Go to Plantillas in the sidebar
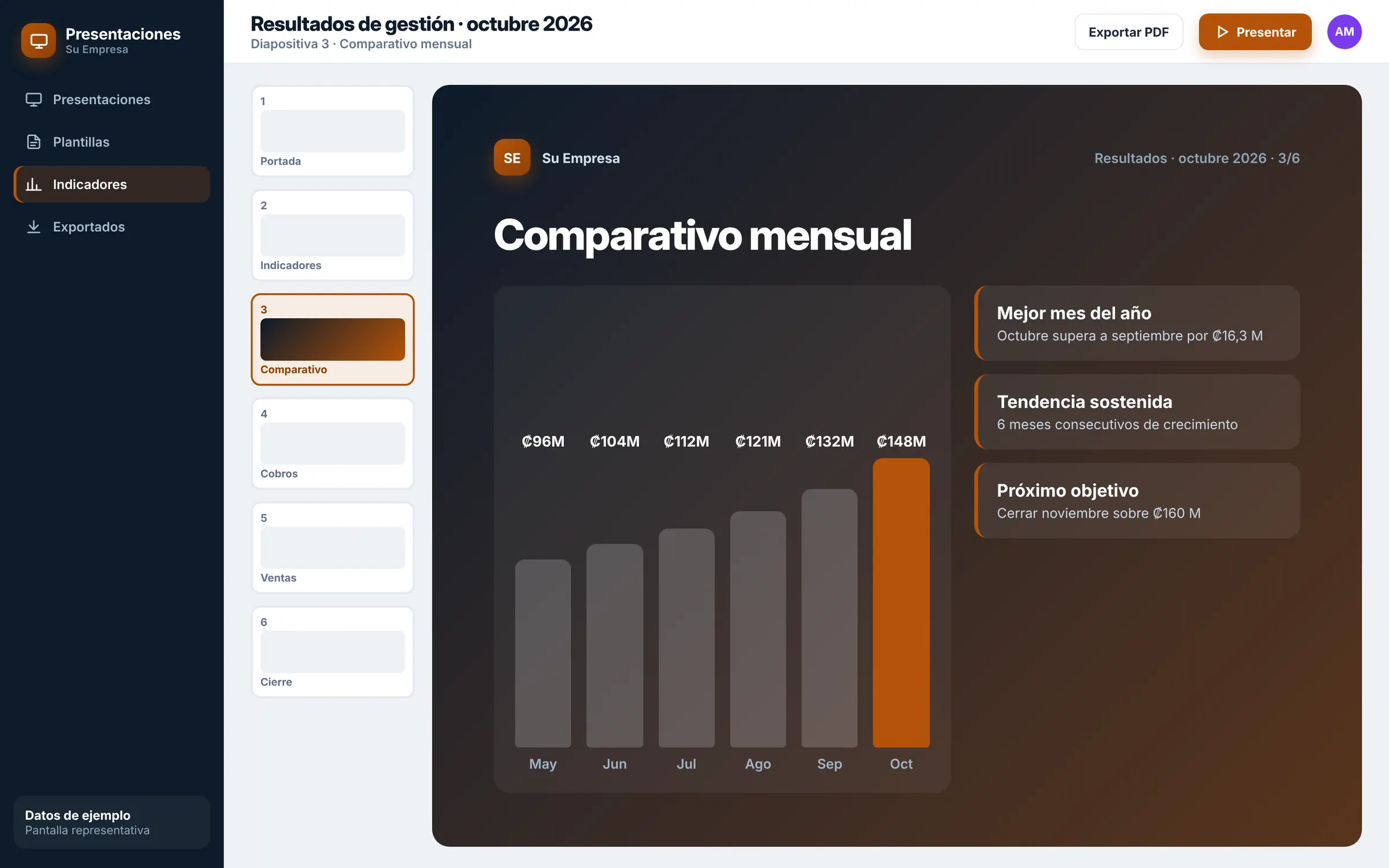Image resolution: width=1389 pixels, height=868 pixels. point(112,142)
